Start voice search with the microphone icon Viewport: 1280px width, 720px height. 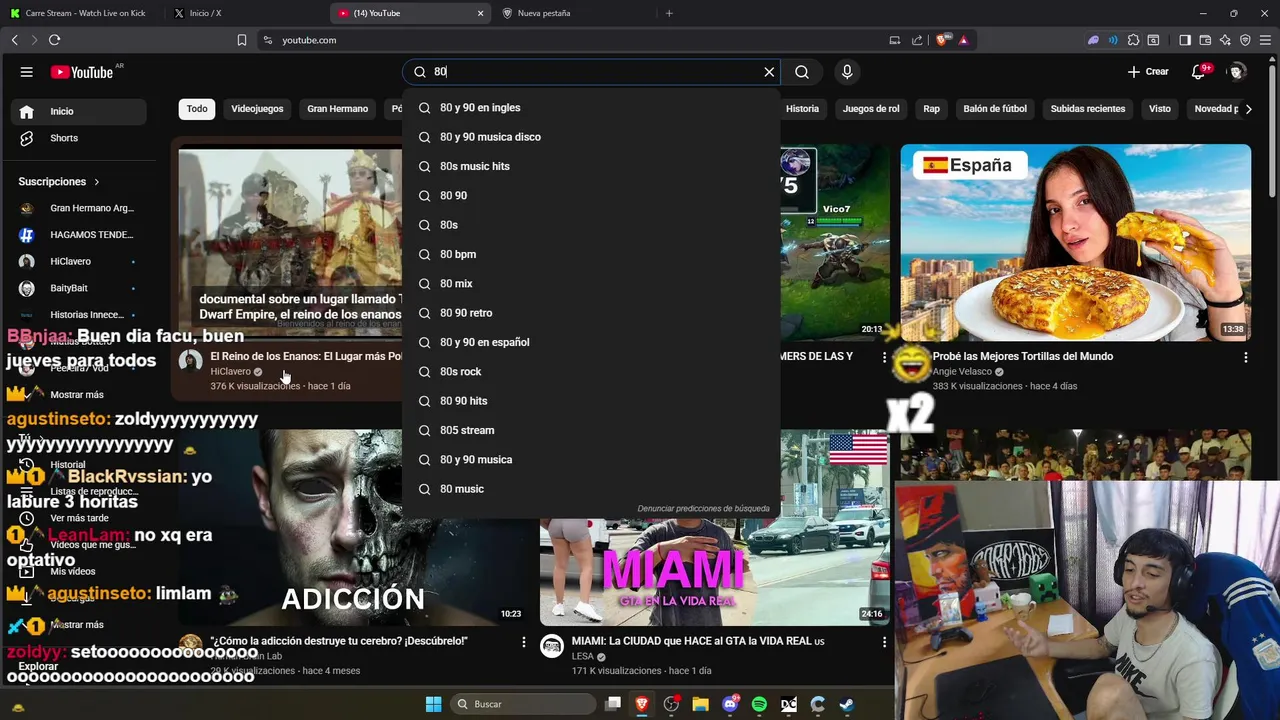847,72
